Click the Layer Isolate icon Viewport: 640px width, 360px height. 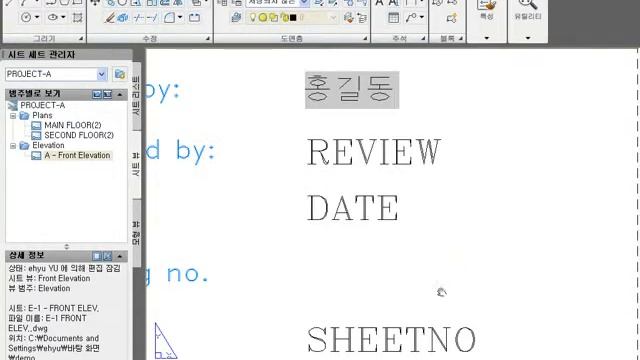pos(362,18)
